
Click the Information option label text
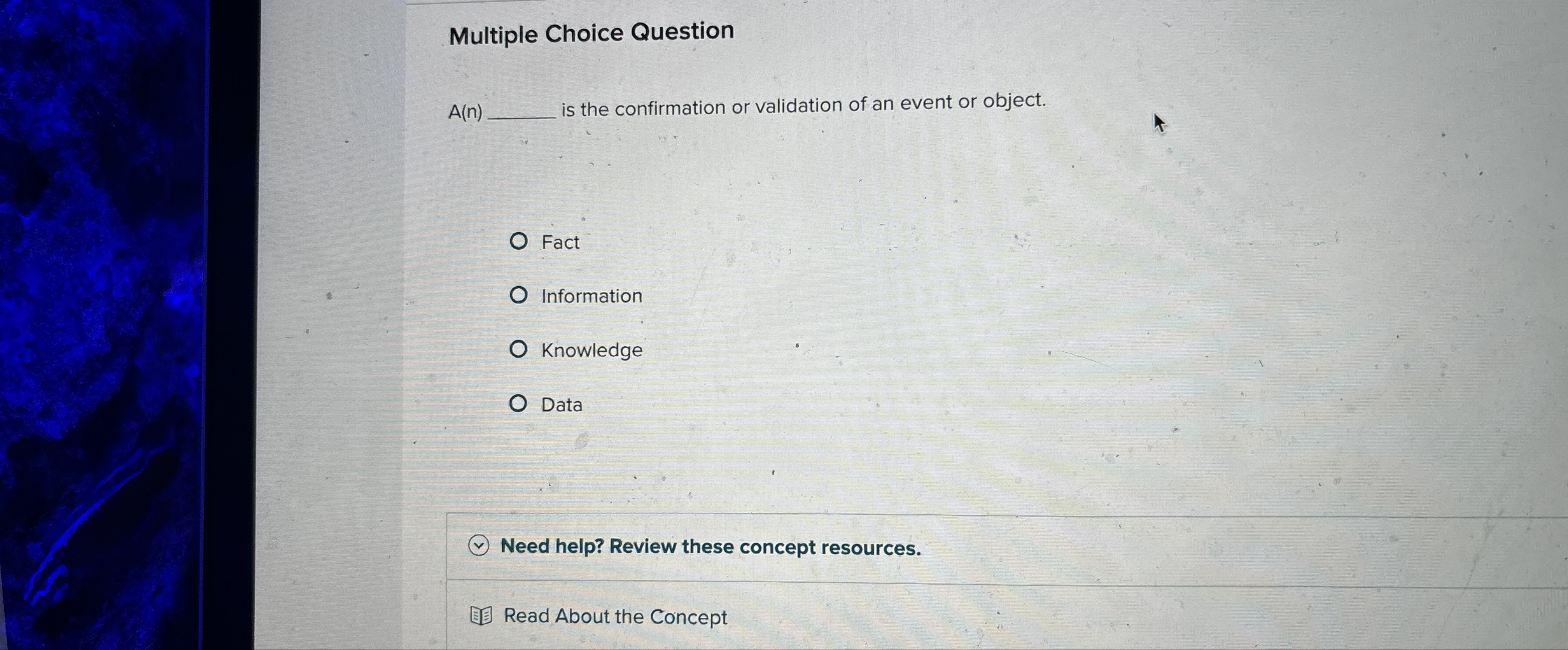tap(591, 296)
